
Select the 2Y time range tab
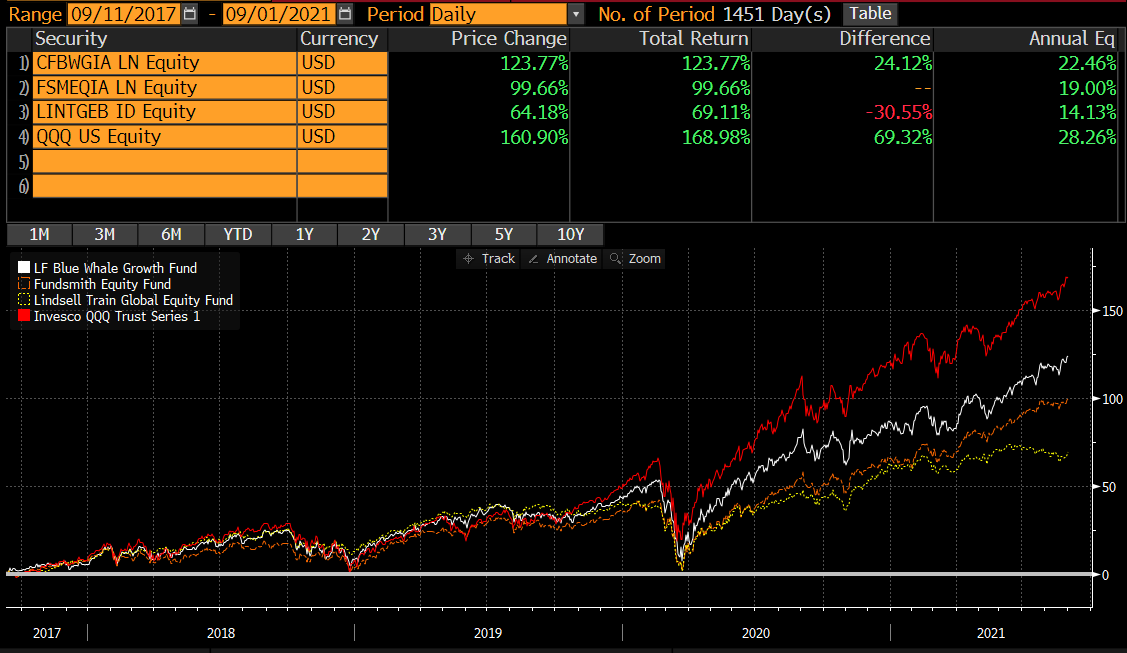tap(371, 234)
